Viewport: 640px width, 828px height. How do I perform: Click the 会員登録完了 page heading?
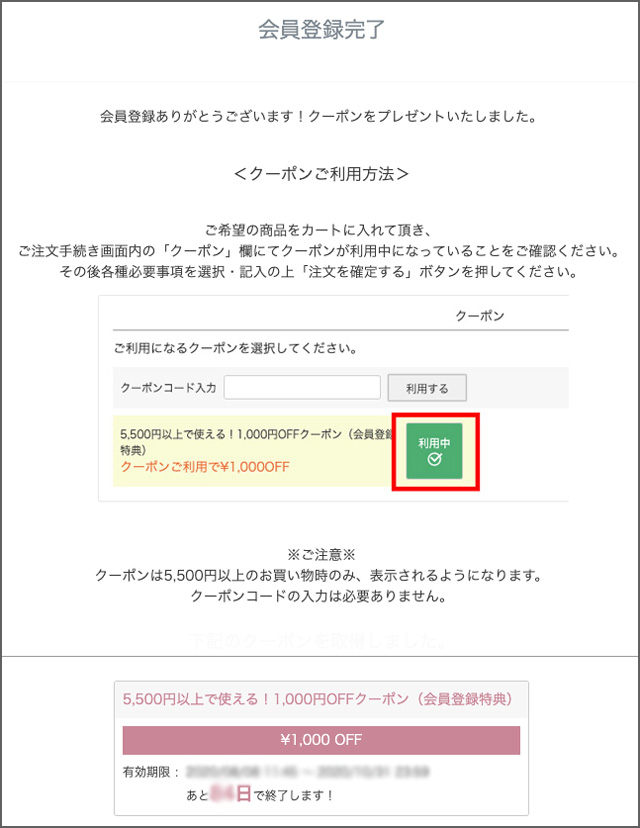pyautogui.click(x=321, y=30)
